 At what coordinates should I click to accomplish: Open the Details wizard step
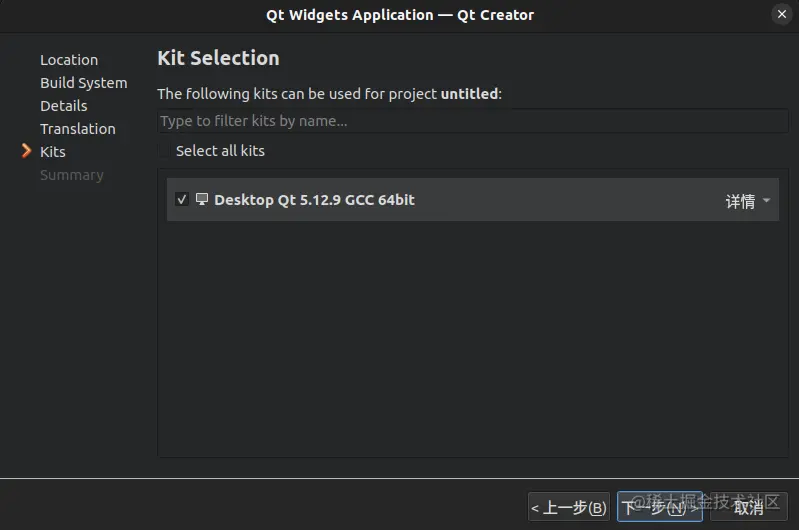pos(64,105)
